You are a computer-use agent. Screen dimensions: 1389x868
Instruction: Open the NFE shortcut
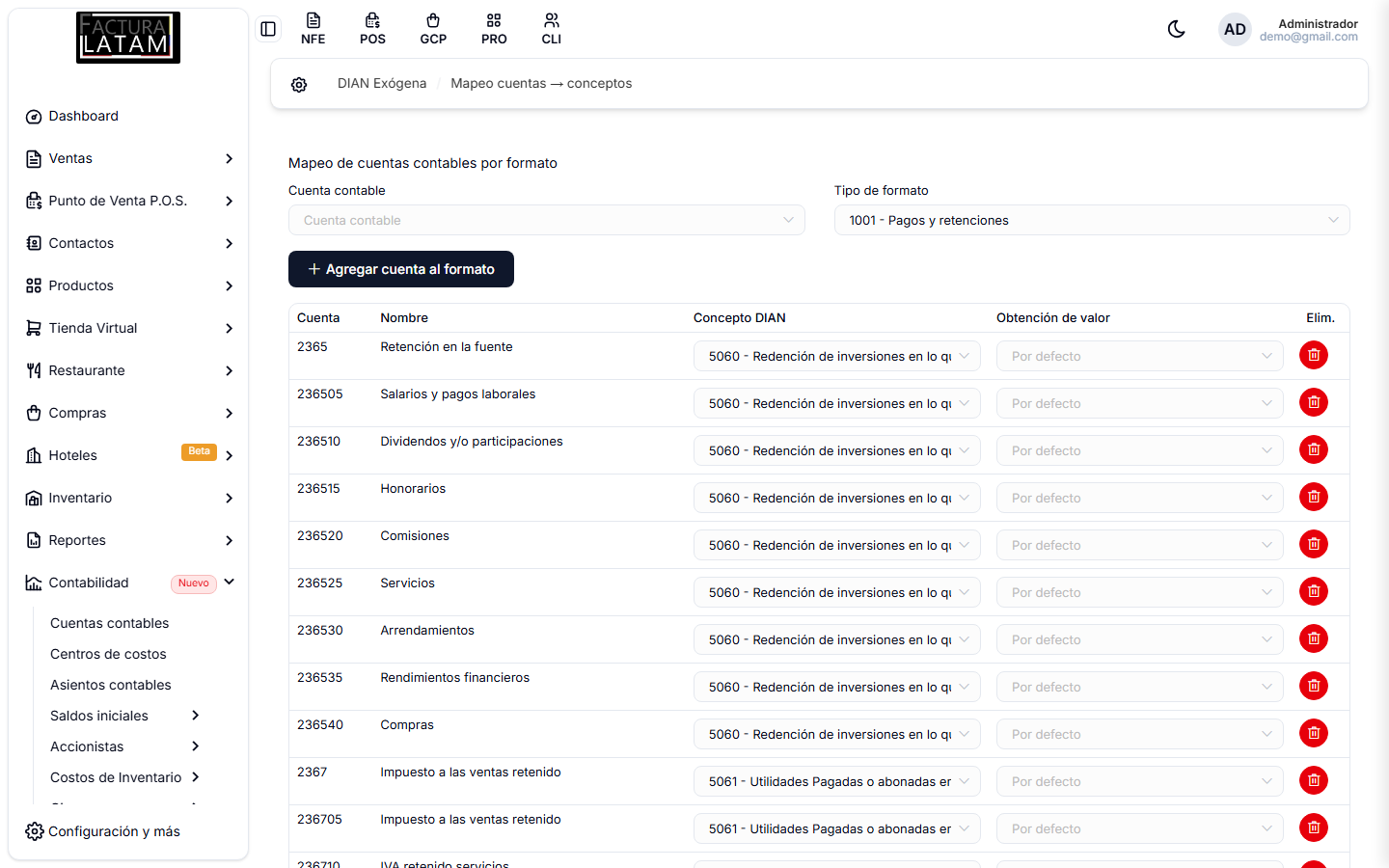313,29
